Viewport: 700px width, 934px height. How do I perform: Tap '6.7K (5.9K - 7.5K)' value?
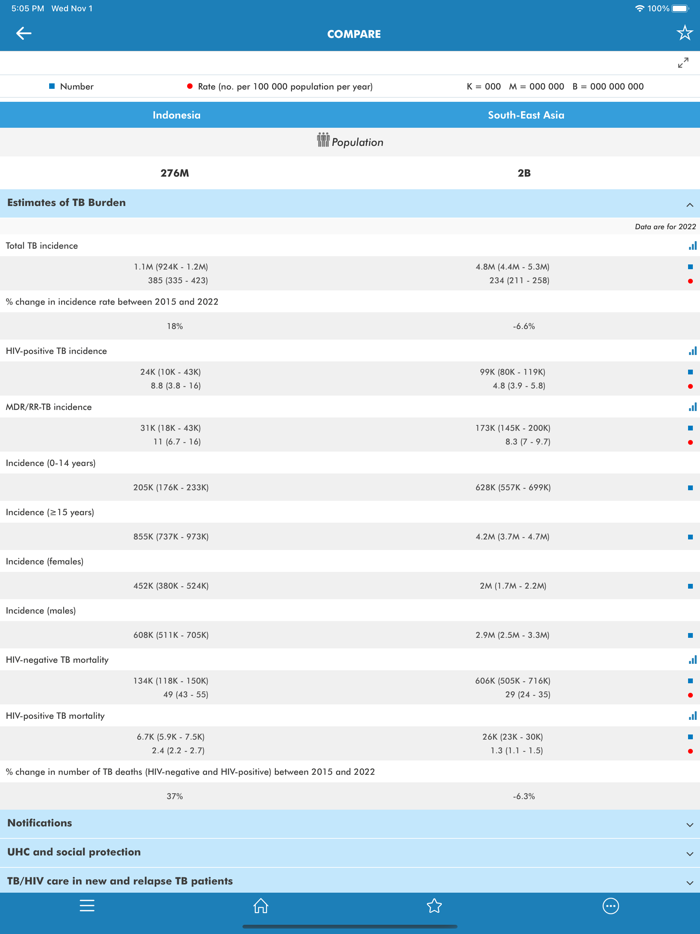[x=170, y=737]
